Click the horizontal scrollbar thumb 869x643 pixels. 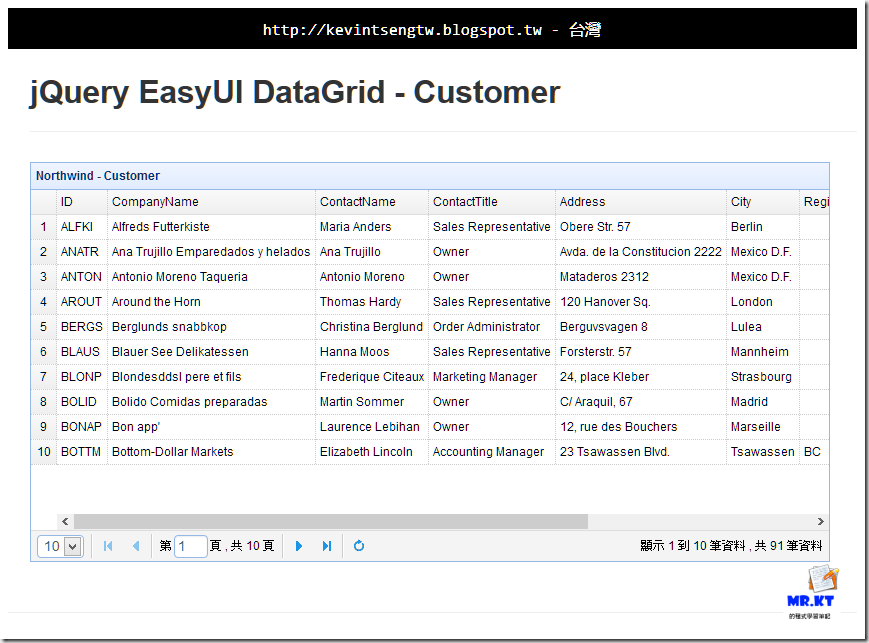click(331, 522)
